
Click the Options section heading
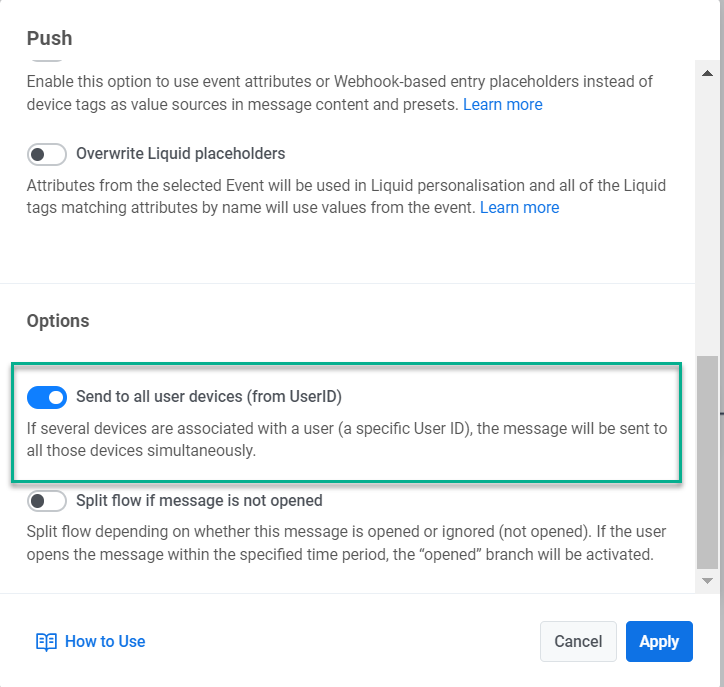pos(58,321)
